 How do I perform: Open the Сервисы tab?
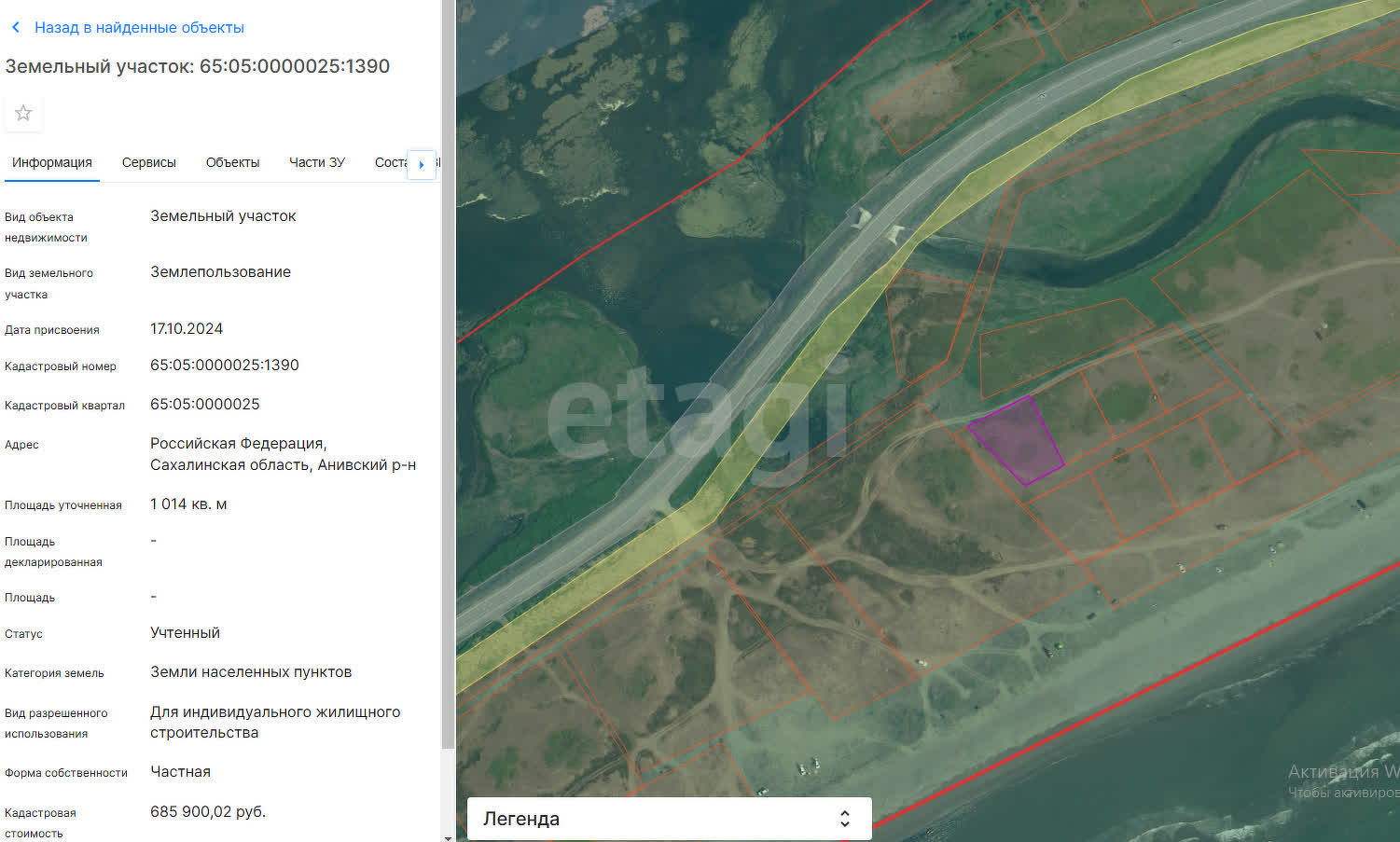148,162
